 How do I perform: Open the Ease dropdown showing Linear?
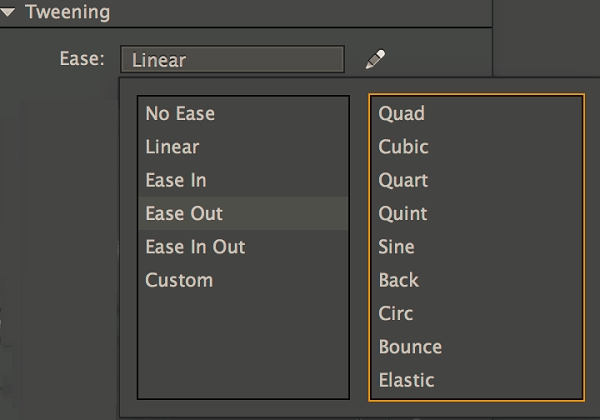pyautogui.click(x=232, y=60)
